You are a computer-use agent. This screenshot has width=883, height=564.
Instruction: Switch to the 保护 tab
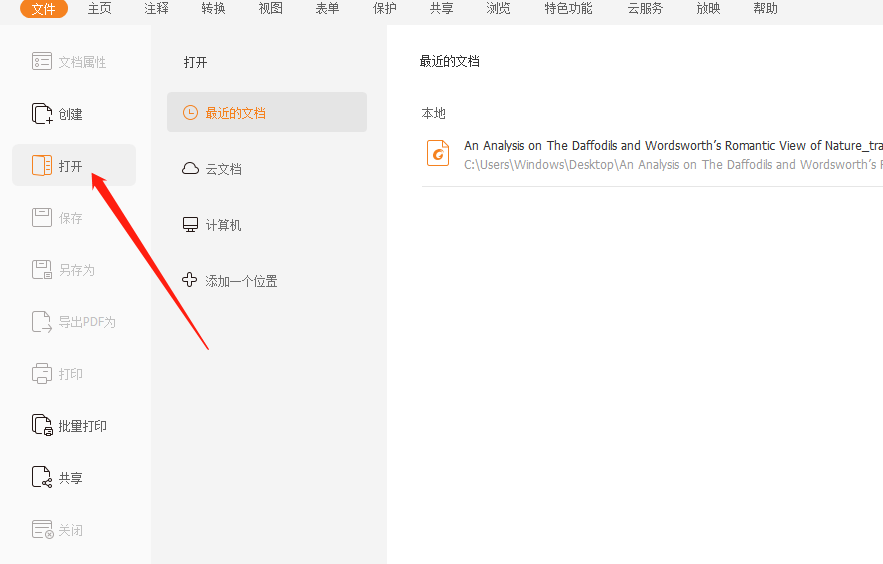click(x=384, y=9)
